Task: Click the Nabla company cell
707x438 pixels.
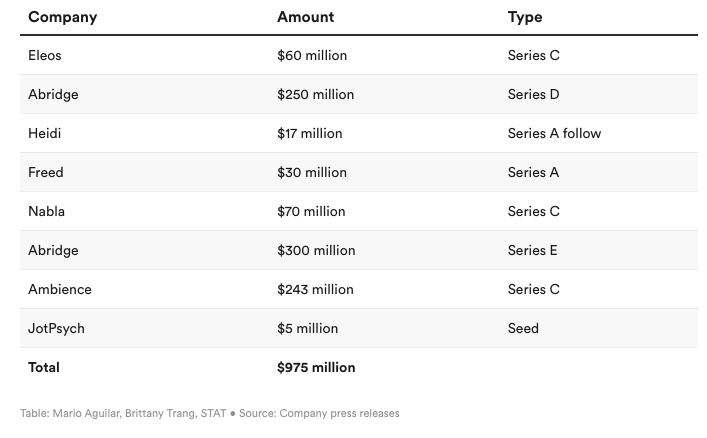Action: [x=47, y=211]
